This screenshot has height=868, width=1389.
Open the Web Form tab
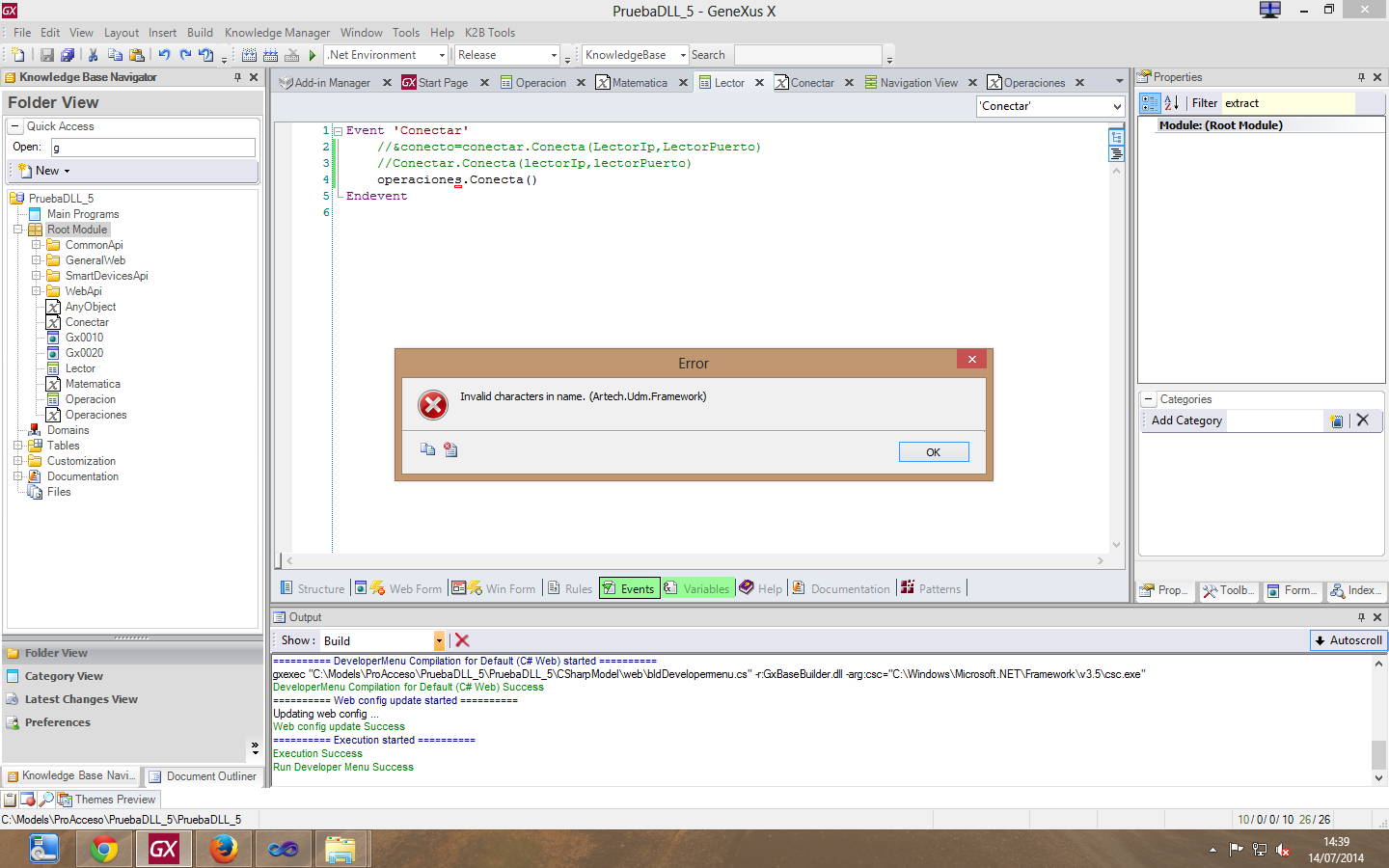tap(398, 588)
